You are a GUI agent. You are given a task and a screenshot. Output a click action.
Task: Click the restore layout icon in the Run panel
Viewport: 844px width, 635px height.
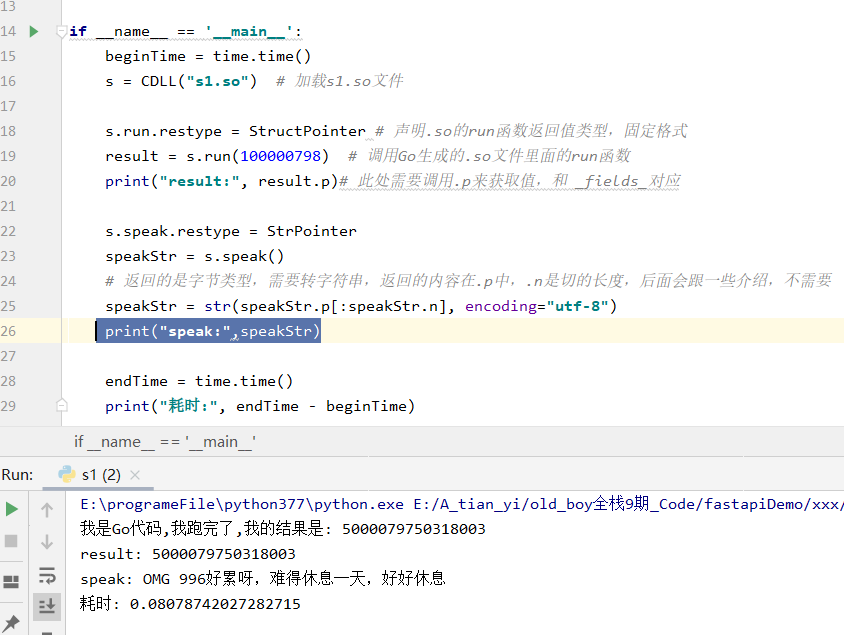11,582
